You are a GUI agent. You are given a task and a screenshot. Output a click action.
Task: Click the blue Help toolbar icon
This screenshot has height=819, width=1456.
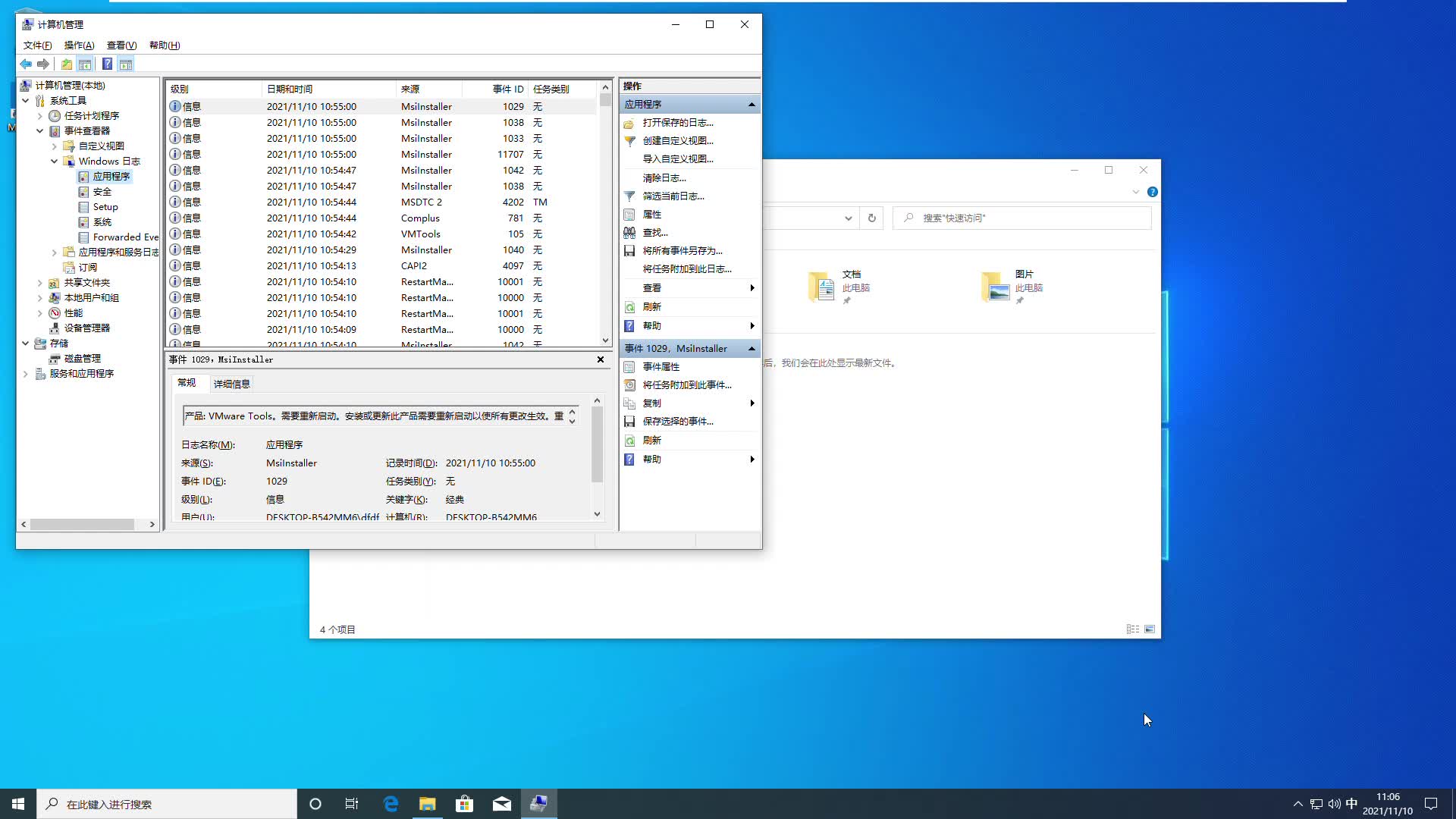[x=108, y=64]
